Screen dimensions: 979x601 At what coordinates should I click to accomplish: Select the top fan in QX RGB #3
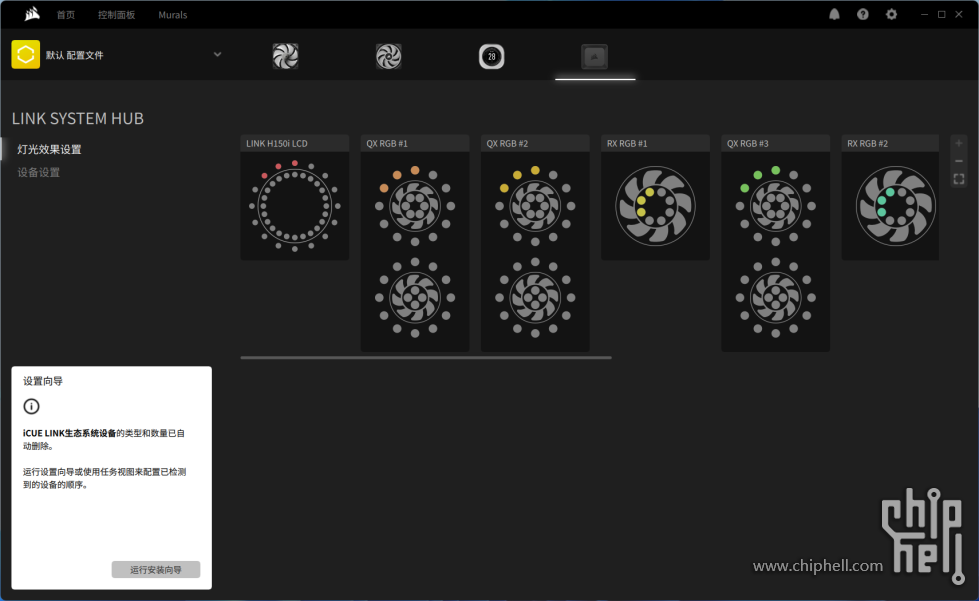coord(775,205)
